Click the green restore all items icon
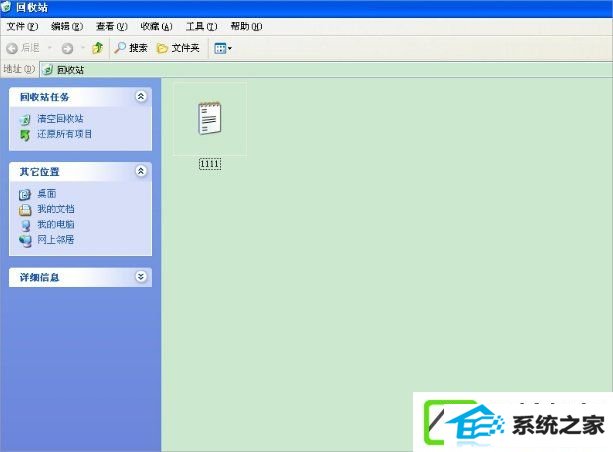This screenshot has width=613, height=452. coord(25,135)
